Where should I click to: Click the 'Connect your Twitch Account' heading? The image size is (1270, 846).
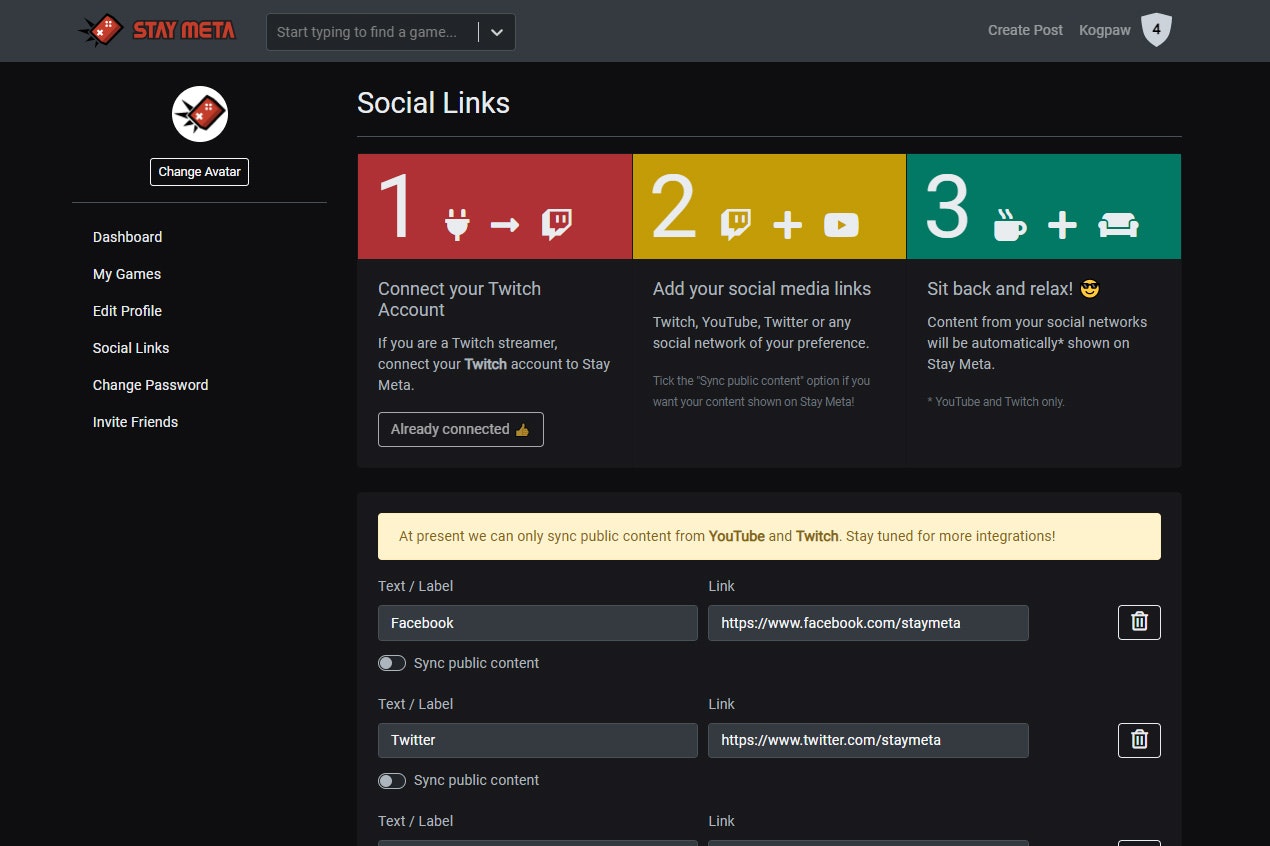pyautogui.click(x=459, y=299)
